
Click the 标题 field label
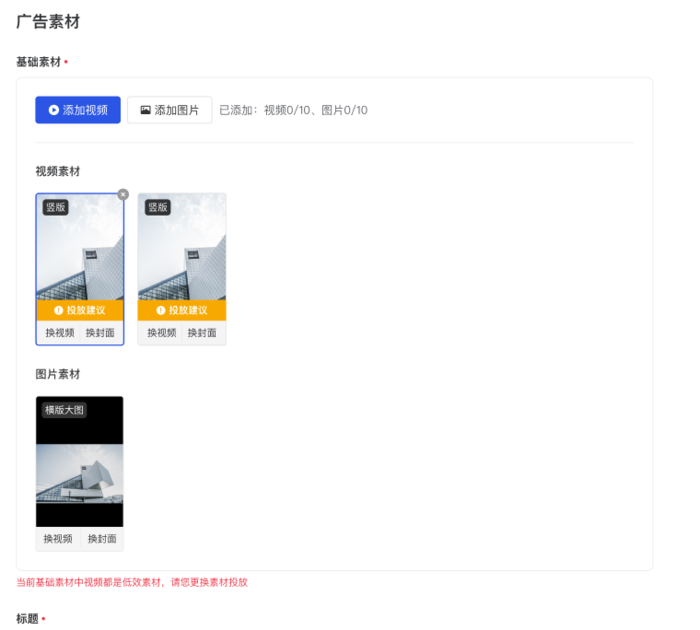[x=27, y=619]
